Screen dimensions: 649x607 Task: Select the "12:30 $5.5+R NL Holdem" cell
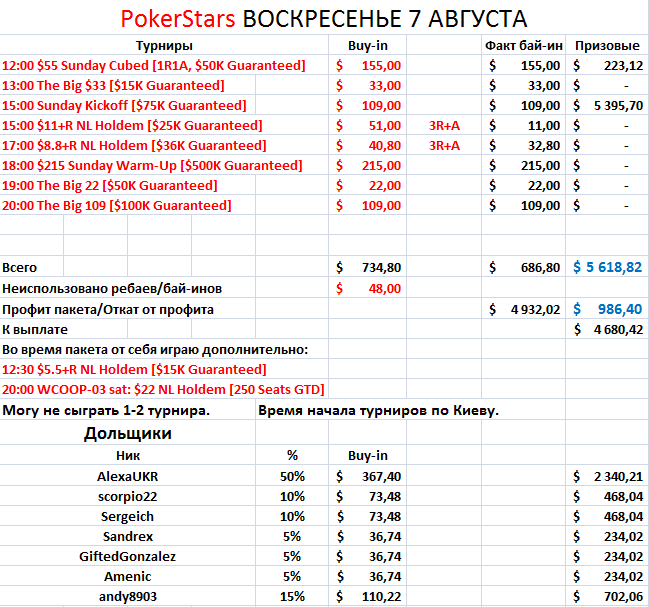(134, 369)
